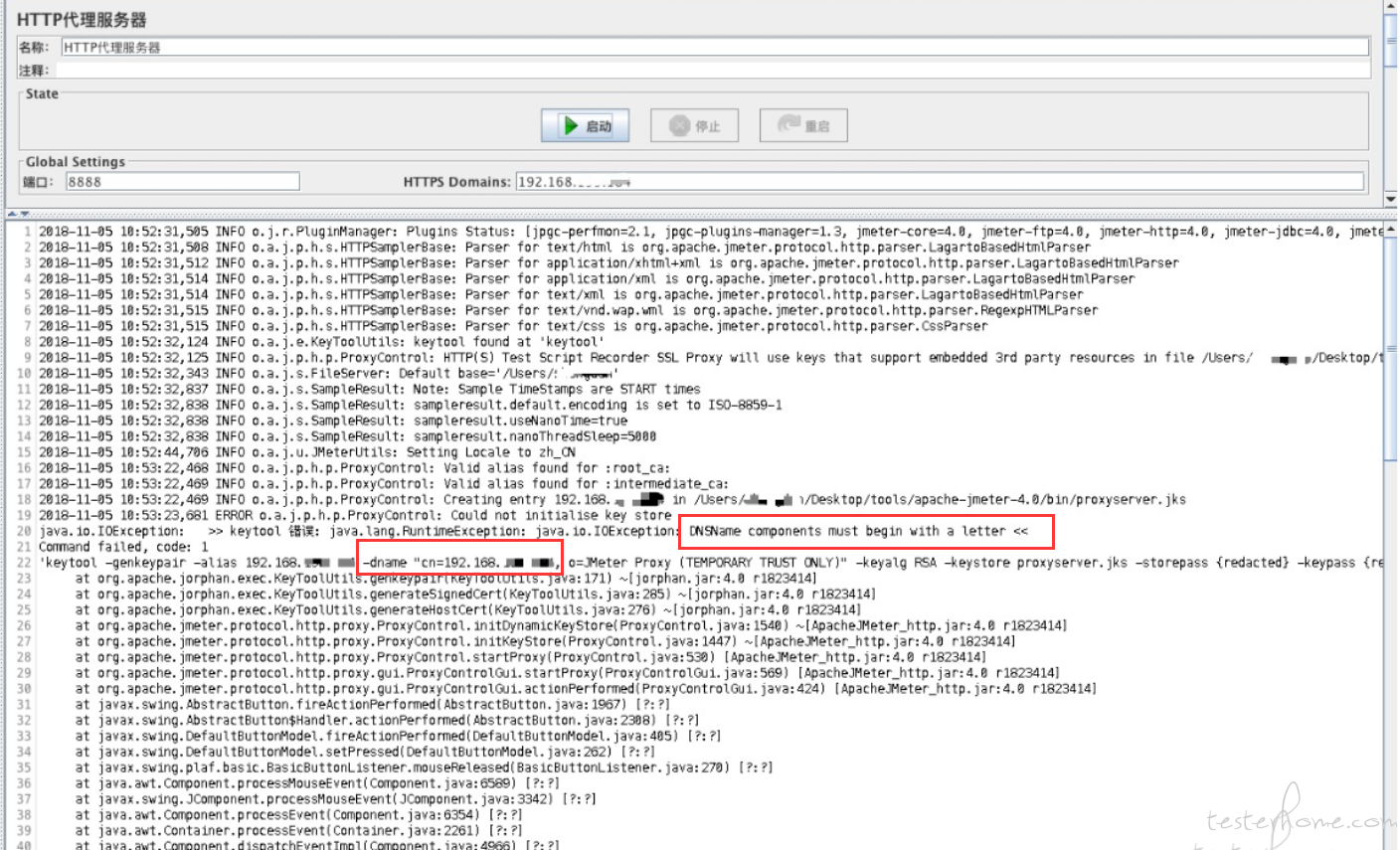Select the log line Parser for text/vnd.wap.wml
The width and height of the screenshot is (1400, 850).
(x=569, y=310)
